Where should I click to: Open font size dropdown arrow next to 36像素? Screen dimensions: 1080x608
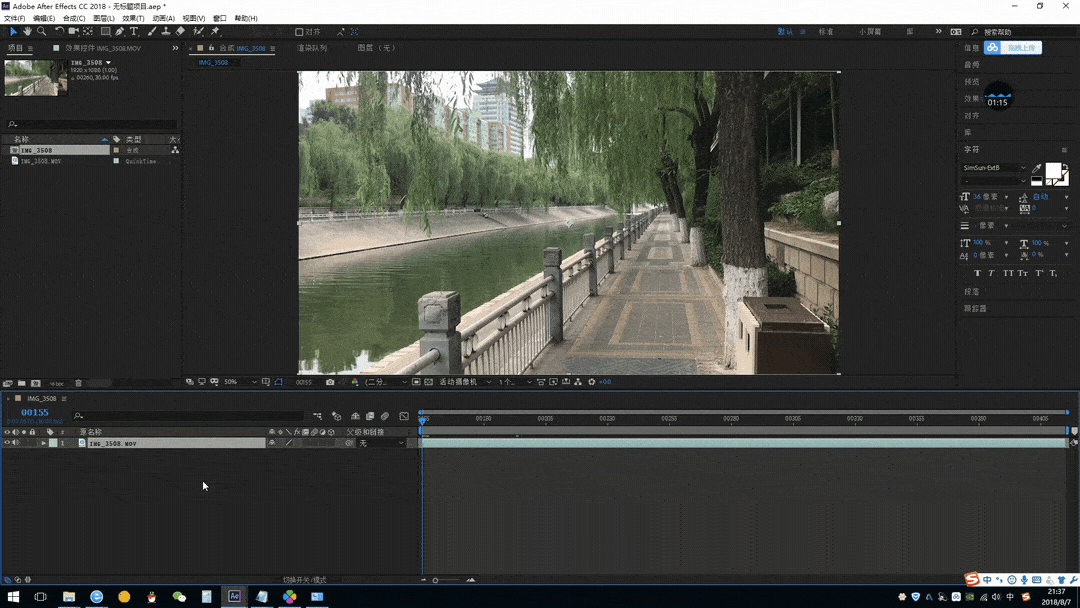coord(1006,197)
